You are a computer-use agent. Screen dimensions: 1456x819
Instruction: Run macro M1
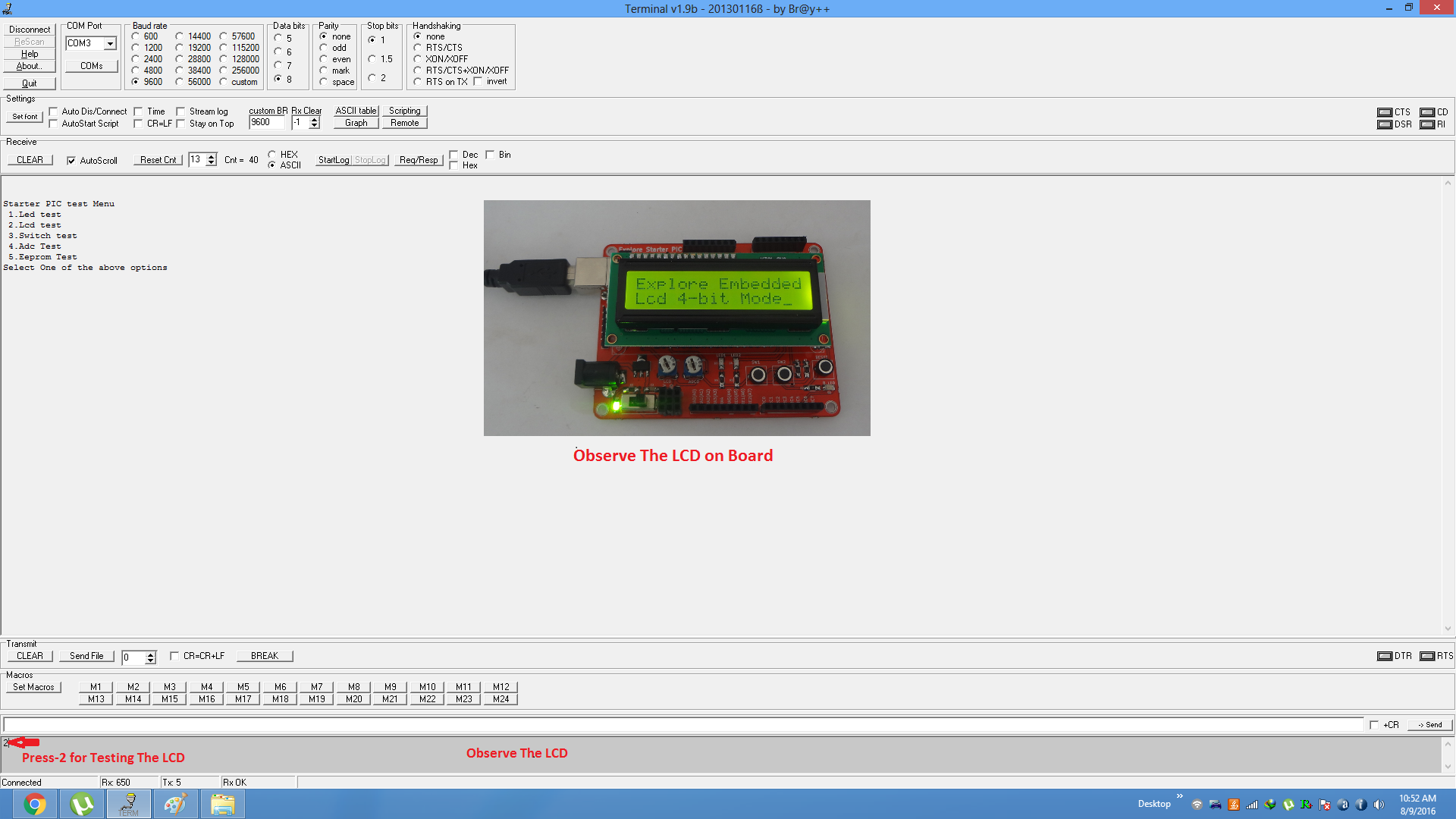pos(96,687)
